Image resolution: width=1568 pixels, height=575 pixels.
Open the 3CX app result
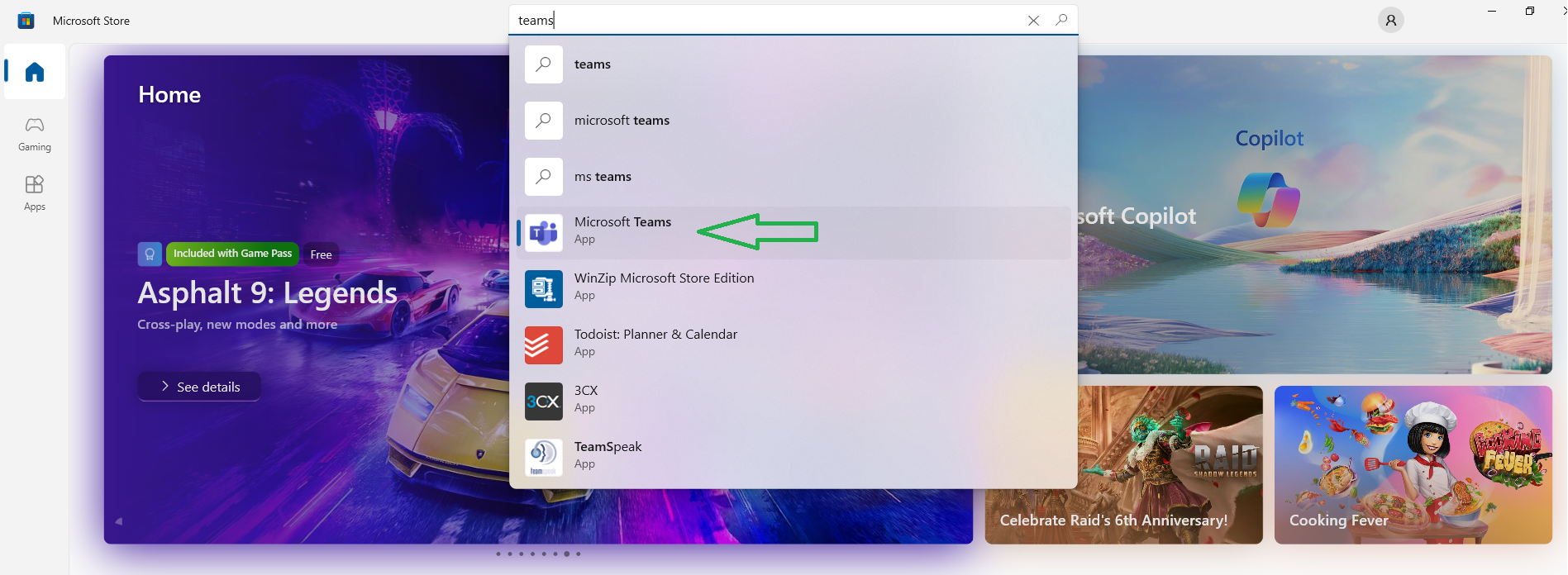(794, 402)
